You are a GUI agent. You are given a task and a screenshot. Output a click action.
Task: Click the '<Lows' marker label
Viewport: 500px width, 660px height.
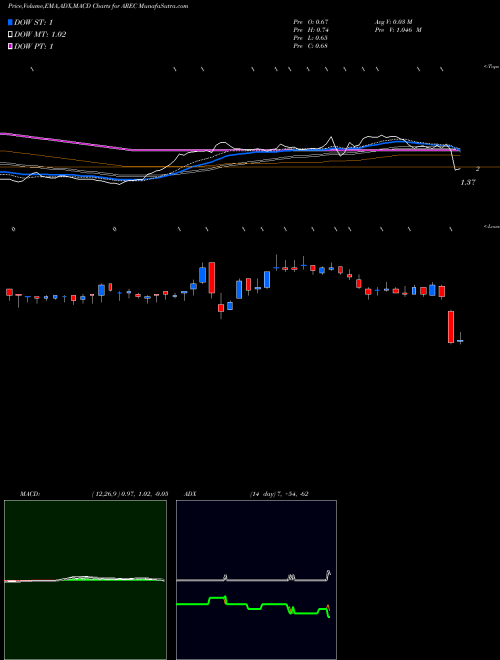pyautogui.click(x=491, y=226)
